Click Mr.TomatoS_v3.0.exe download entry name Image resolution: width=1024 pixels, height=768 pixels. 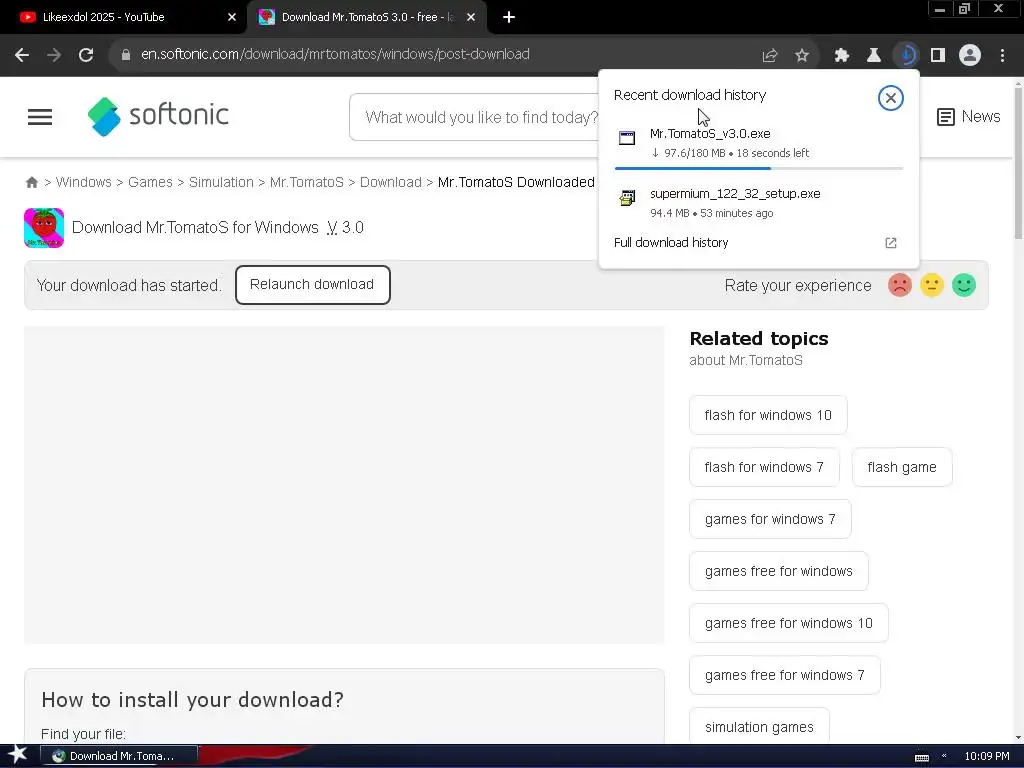[710, 134]
